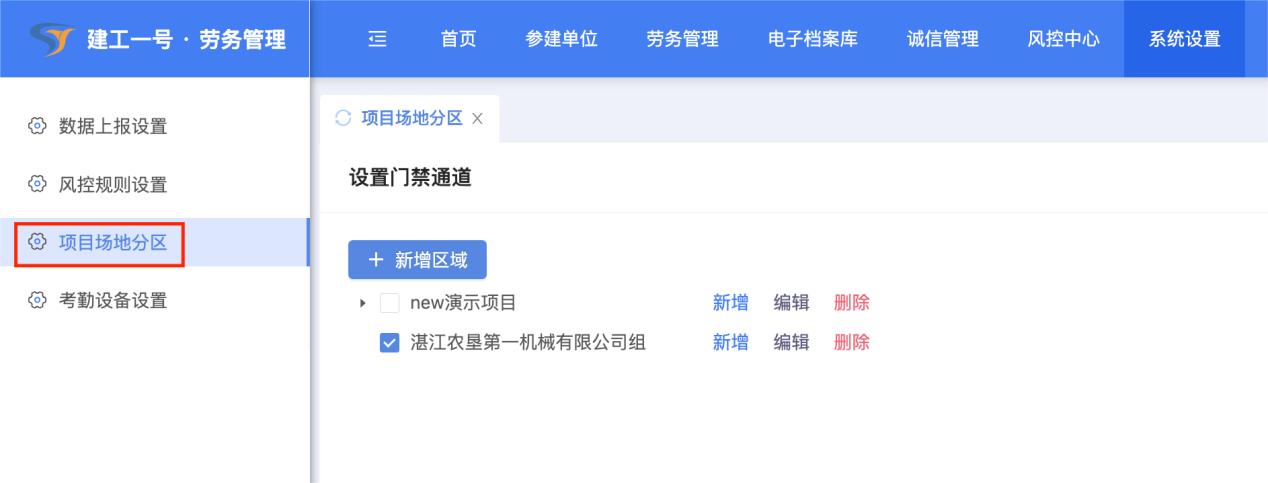Click the 建工一号 logo icon
The width and height of the screenshot is (1268, 483).
pos(52,39)
